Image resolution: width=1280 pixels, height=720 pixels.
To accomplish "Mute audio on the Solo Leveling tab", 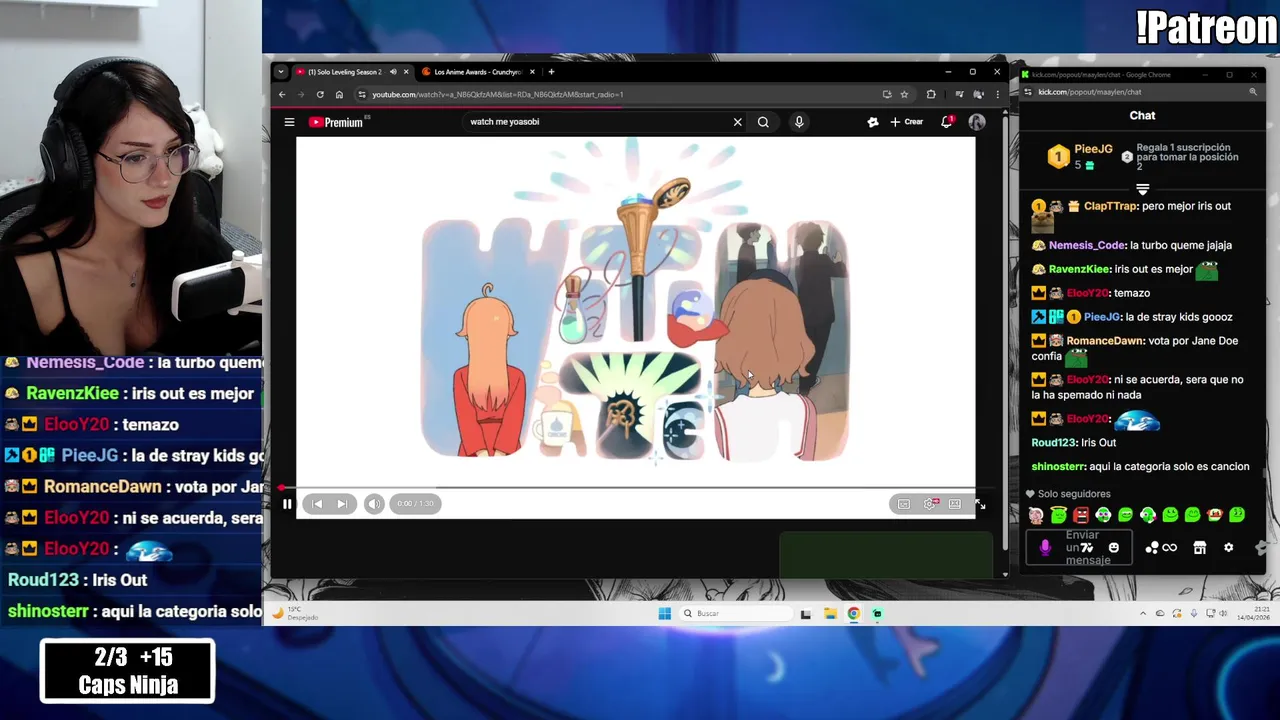I will tap(393, 72).
